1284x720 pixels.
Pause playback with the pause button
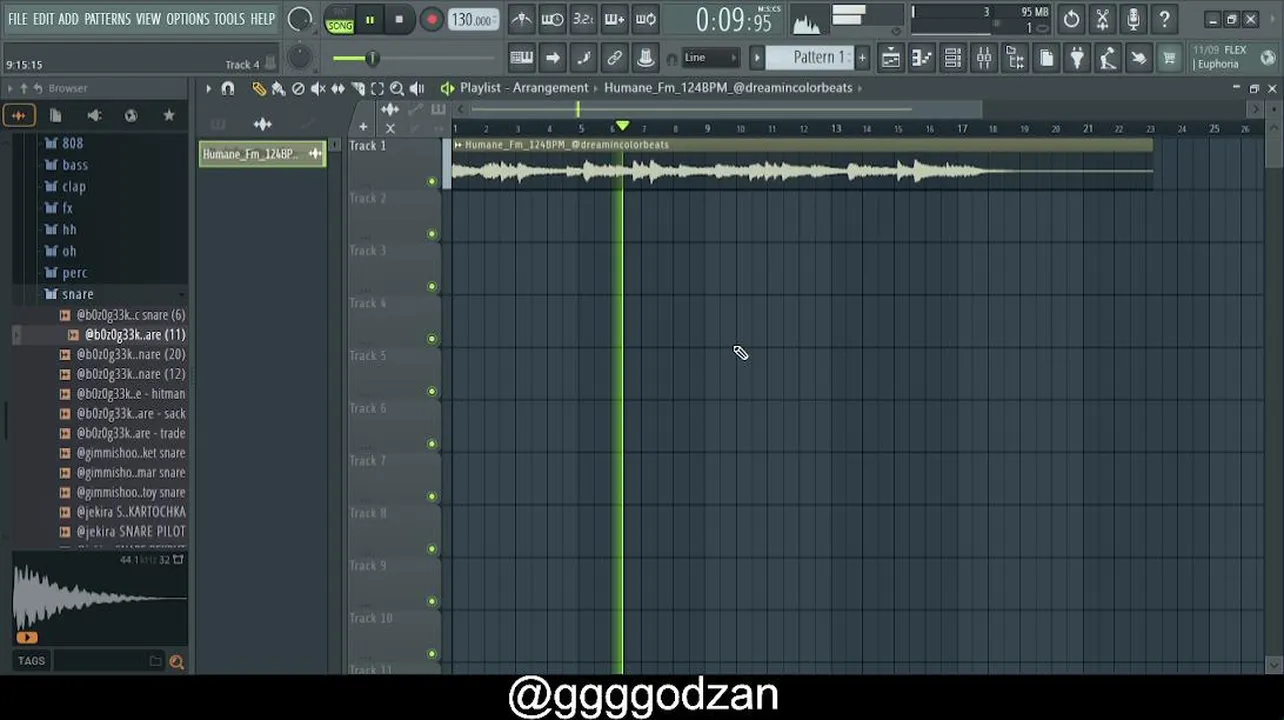[x=370, y=20]
